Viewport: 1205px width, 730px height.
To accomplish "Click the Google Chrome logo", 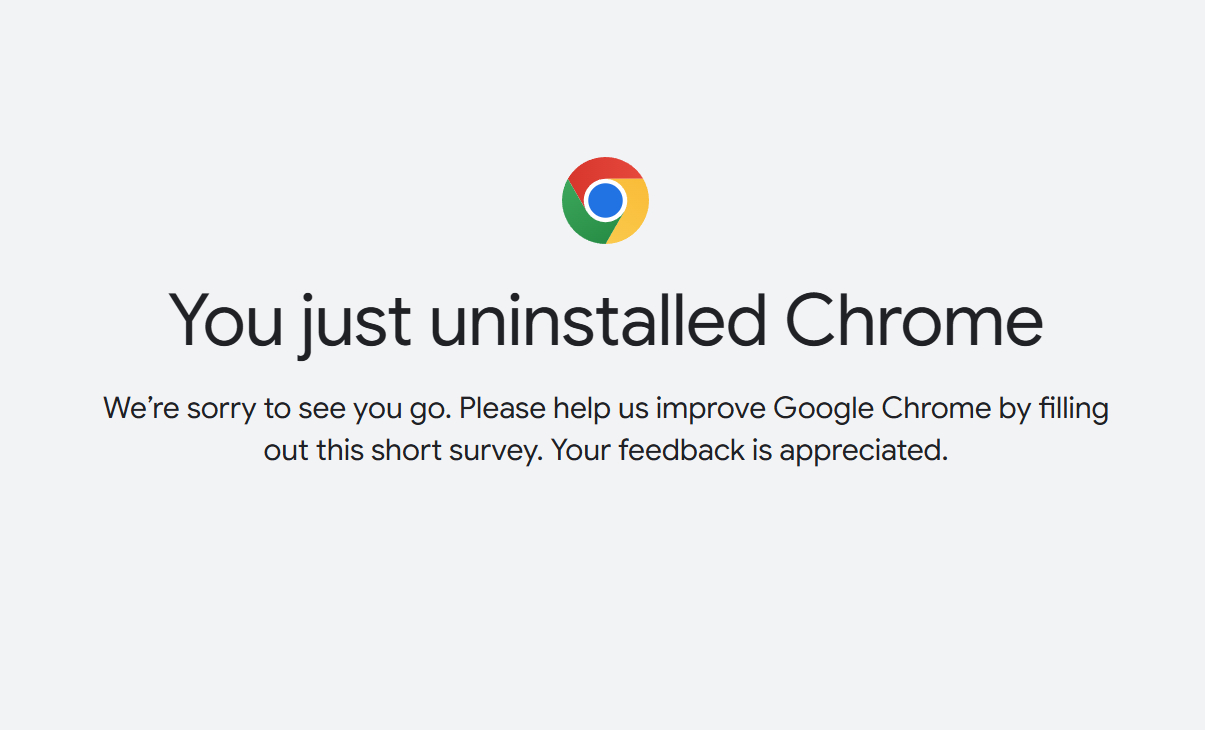I will point(605,200).
